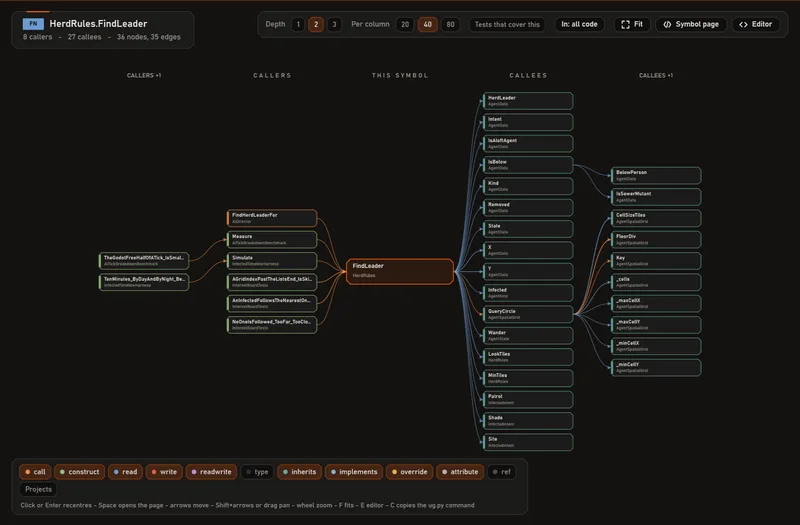Select the MinTiles callee node
This screenshot has width=800, height=525.
[x=528, y=378]
